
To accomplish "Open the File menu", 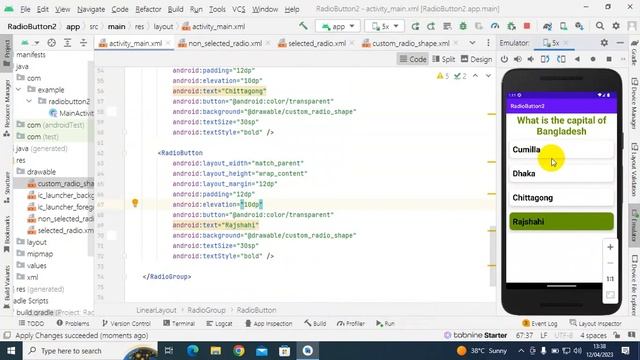I will pyautogui.click(x=25, y=9).
